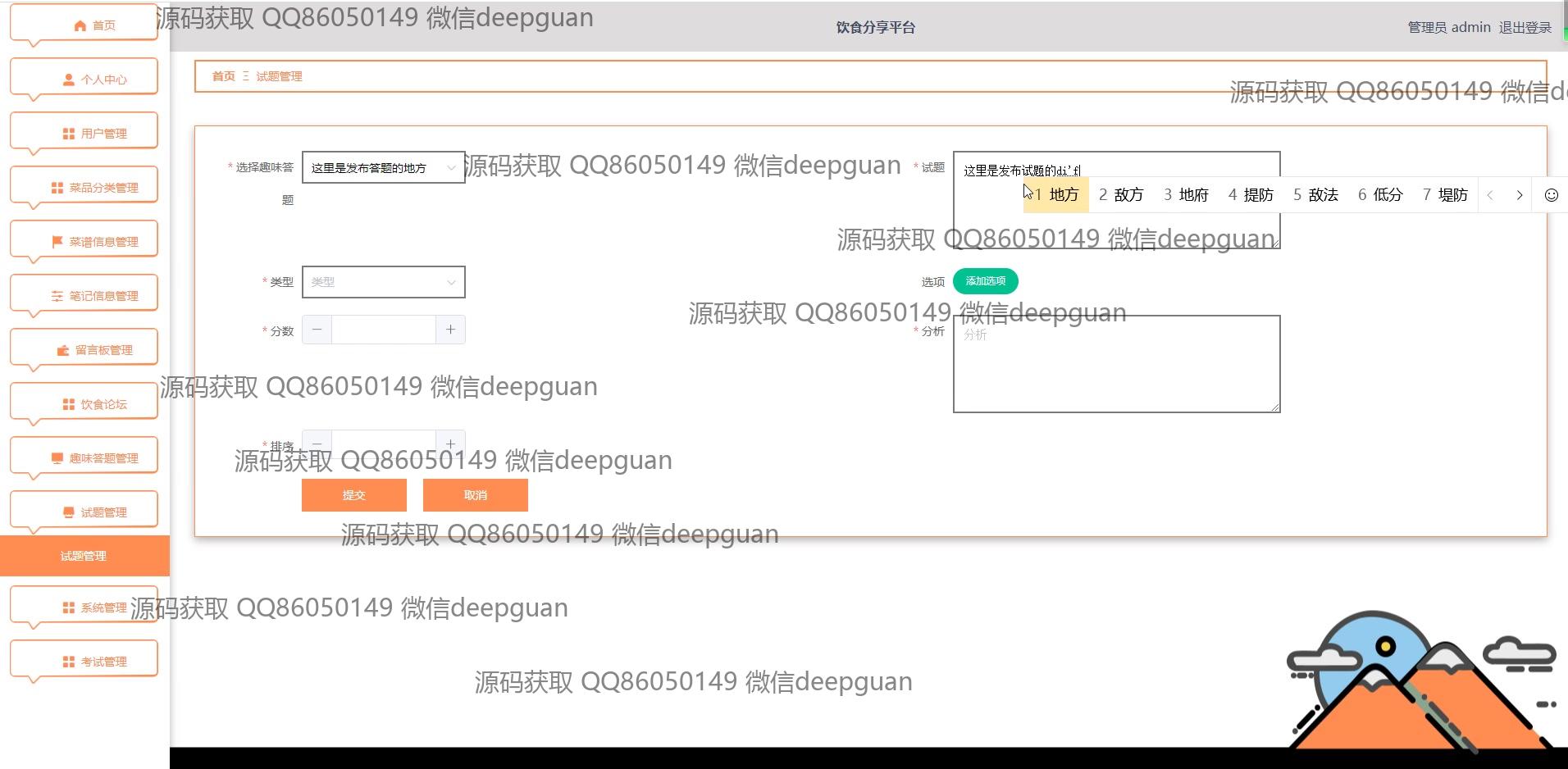
Task: Click the green 添加选项 button
Action: (x=986, y=281)
